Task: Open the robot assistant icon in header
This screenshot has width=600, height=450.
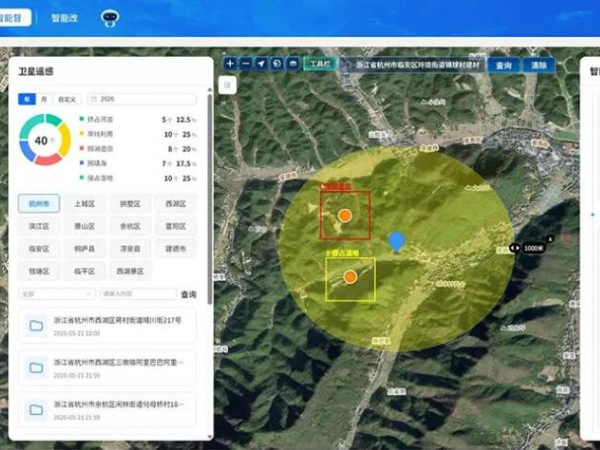Action: pos(110,18)
